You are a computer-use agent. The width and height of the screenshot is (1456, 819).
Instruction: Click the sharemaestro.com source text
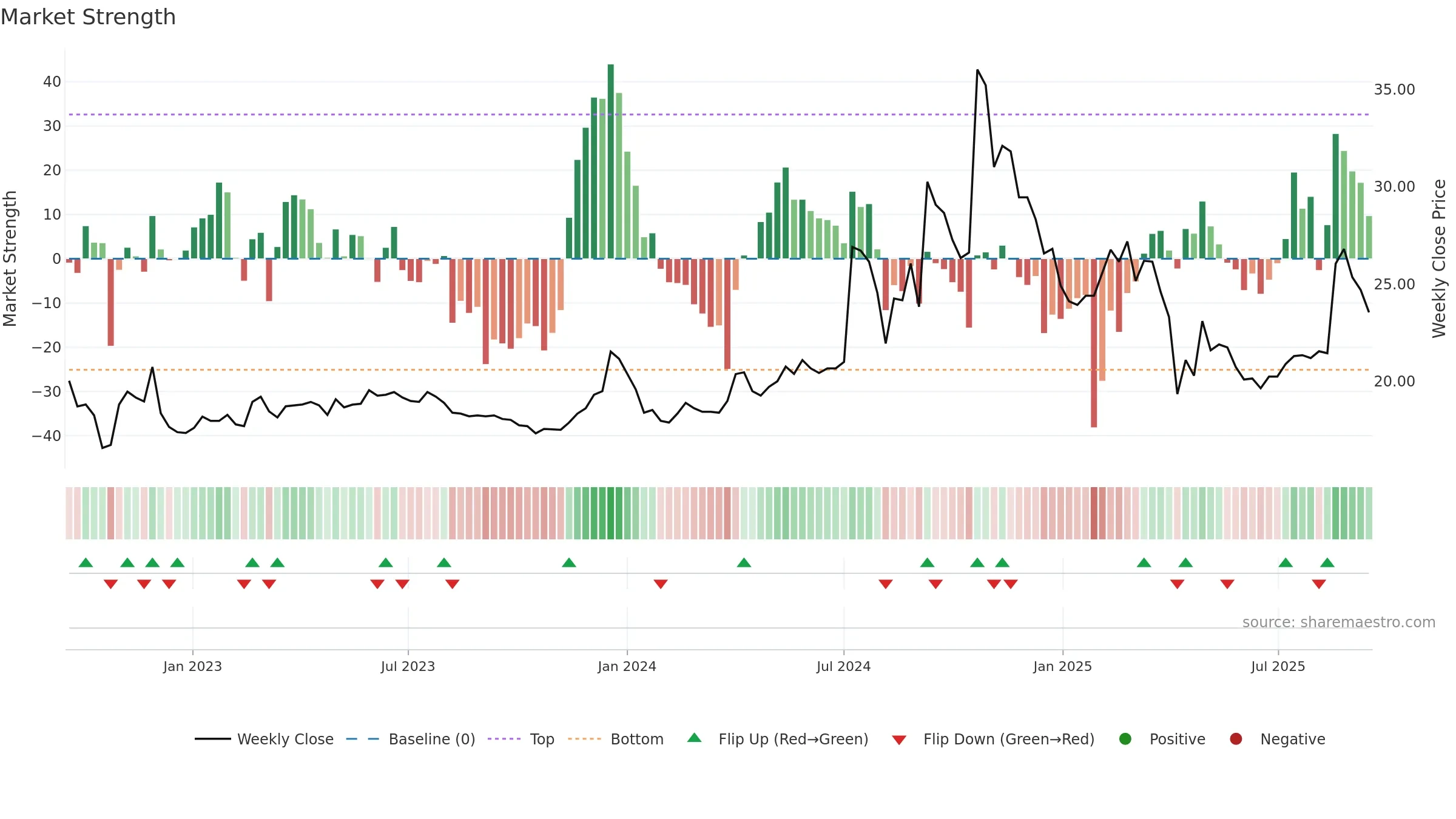[x=1339, y=622]
